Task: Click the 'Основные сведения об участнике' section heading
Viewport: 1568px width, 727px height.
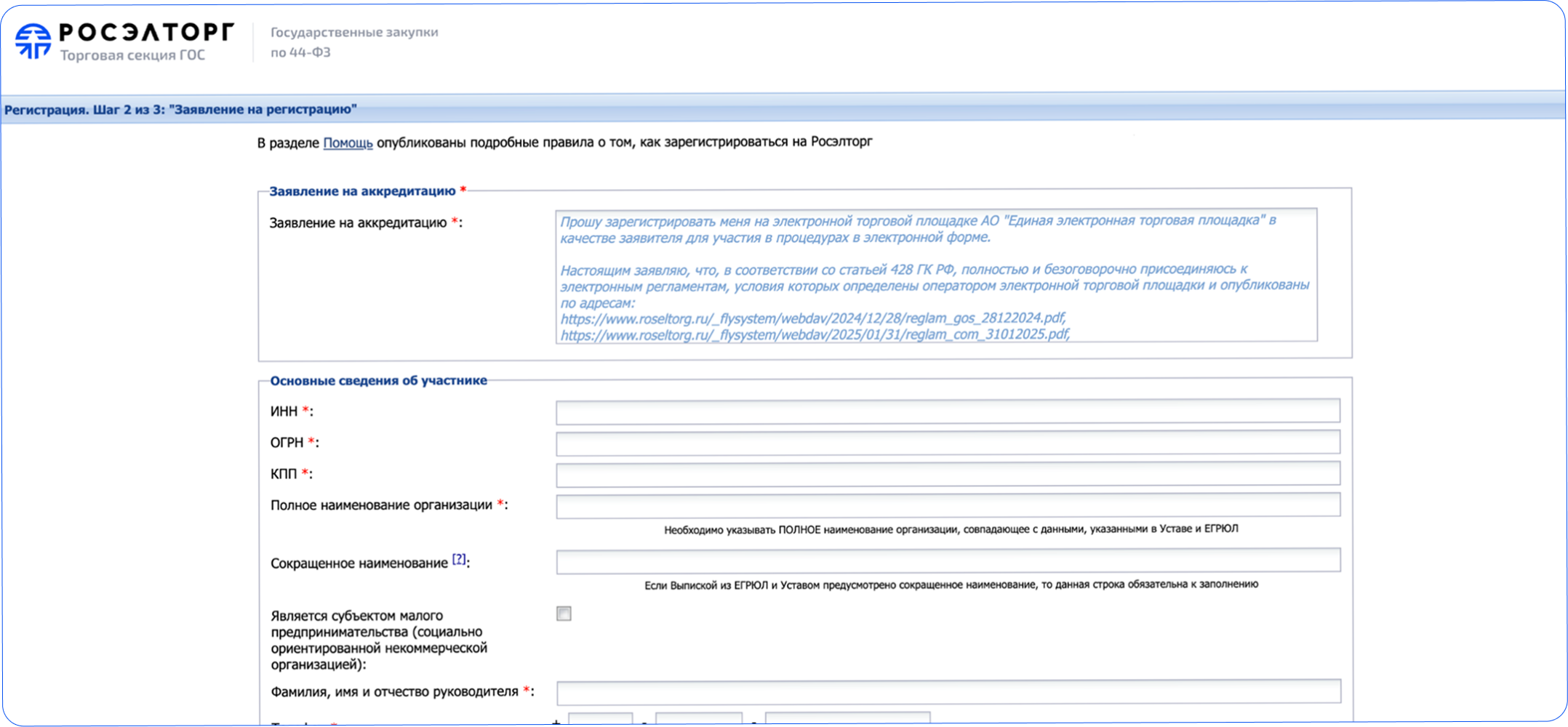Action: 378,381
